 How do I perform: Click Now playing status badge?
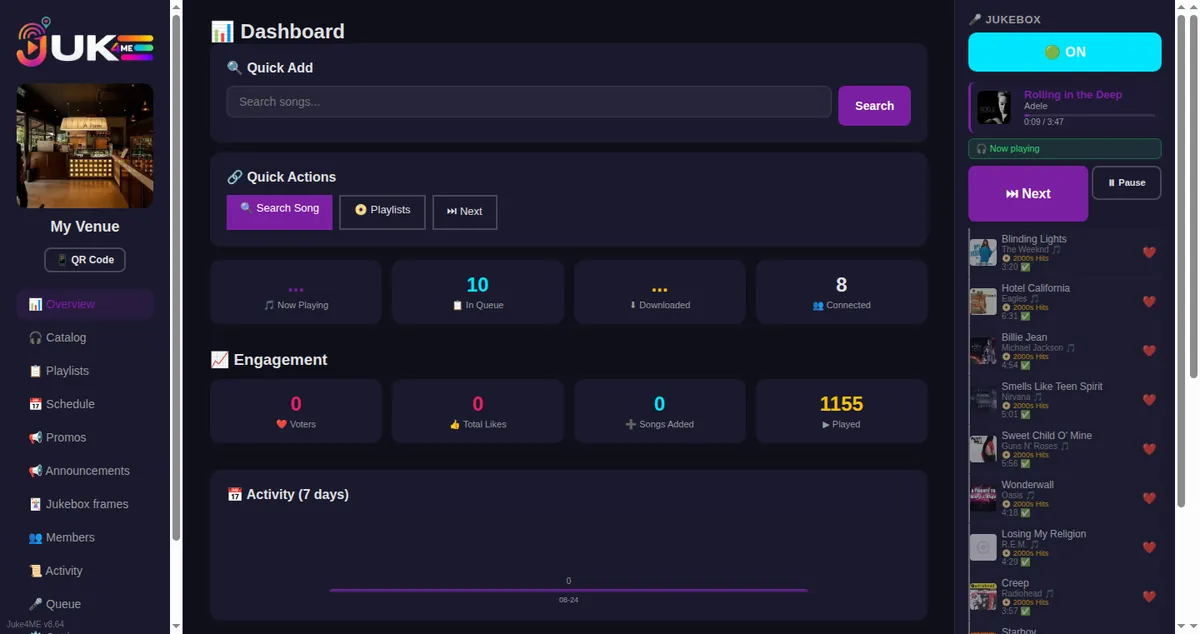pyautogui.click(x=1064, y=149)
